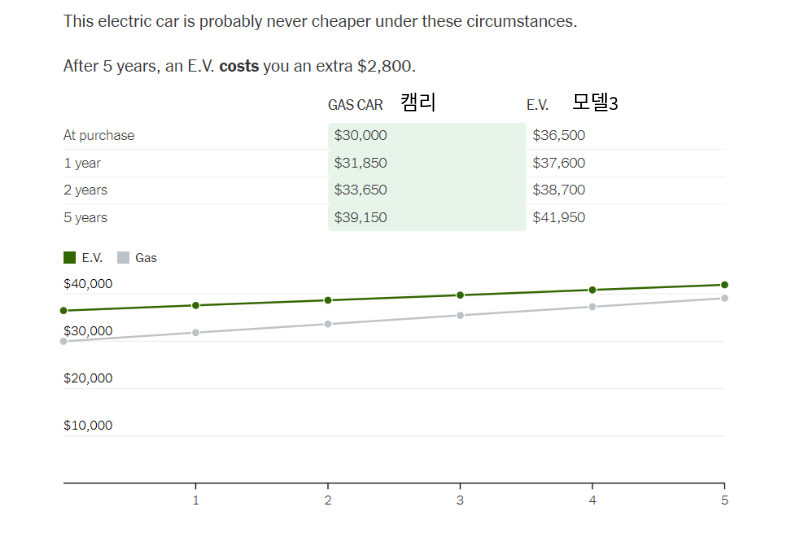Viewport: 800px width, 533px height.
Task: Click the E.V. data point at year 1
Action: click(x=195, y=305)
